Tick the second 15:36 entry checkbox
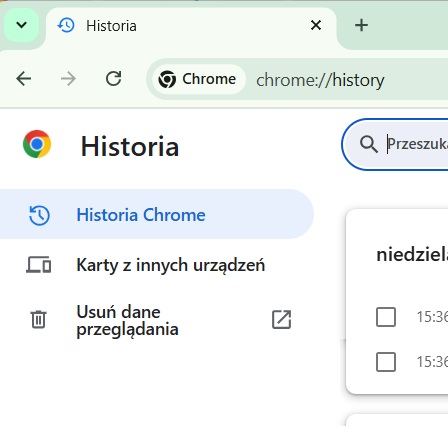The image size is (448, 426). 386,362
